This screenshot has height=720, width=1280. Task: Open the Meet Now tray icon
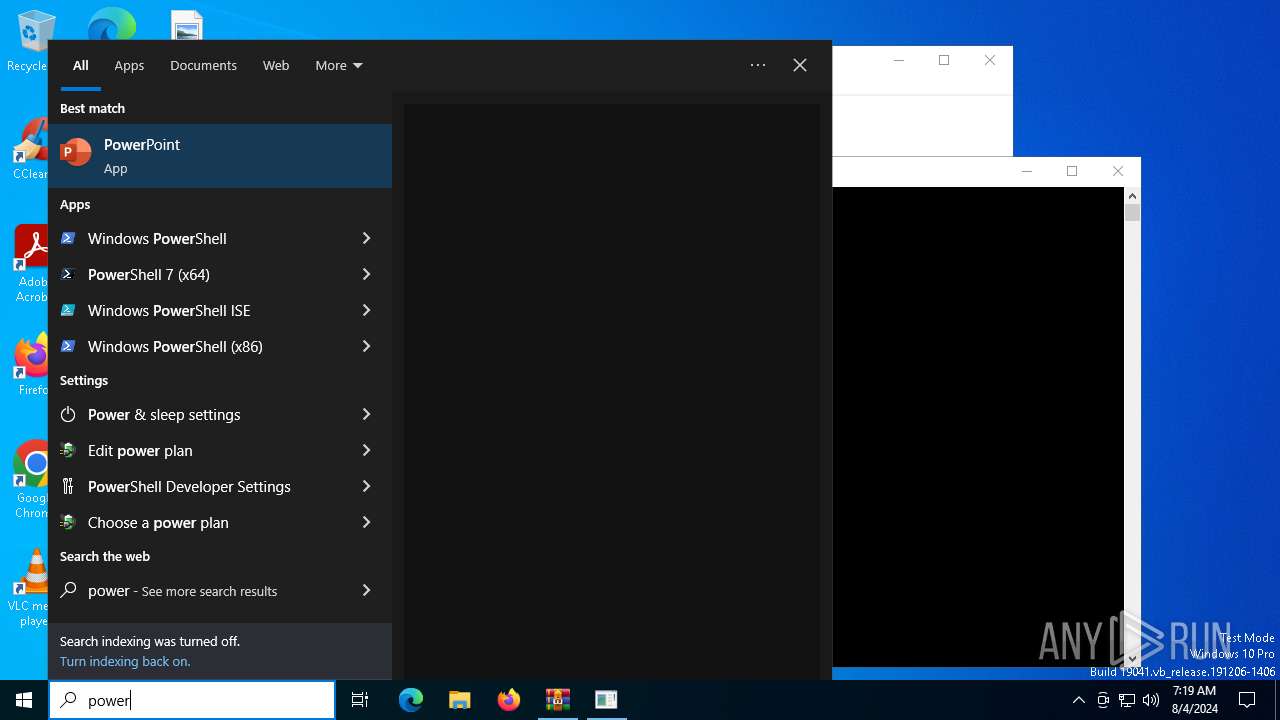1103,700
